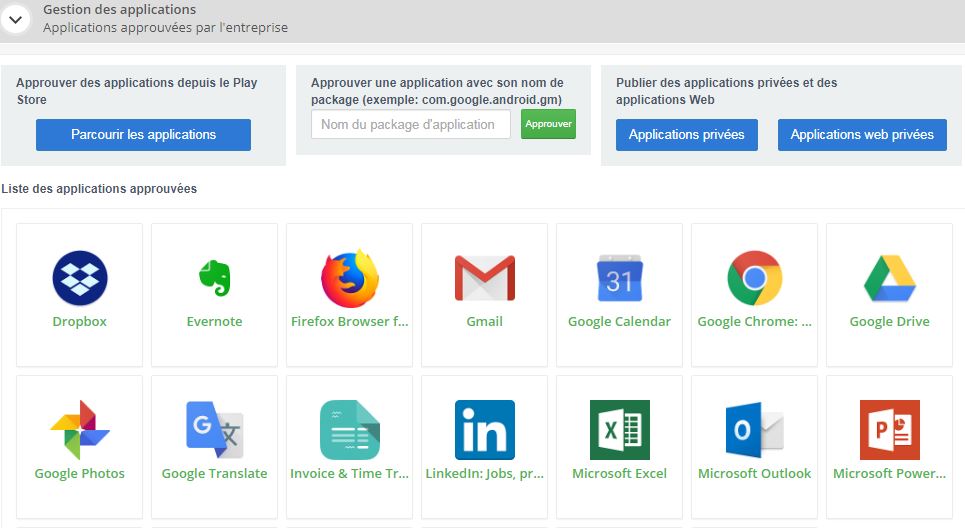Click the Google Chrome: ... label
Viewport: 965px width, 528px height.
click(755, 322)
